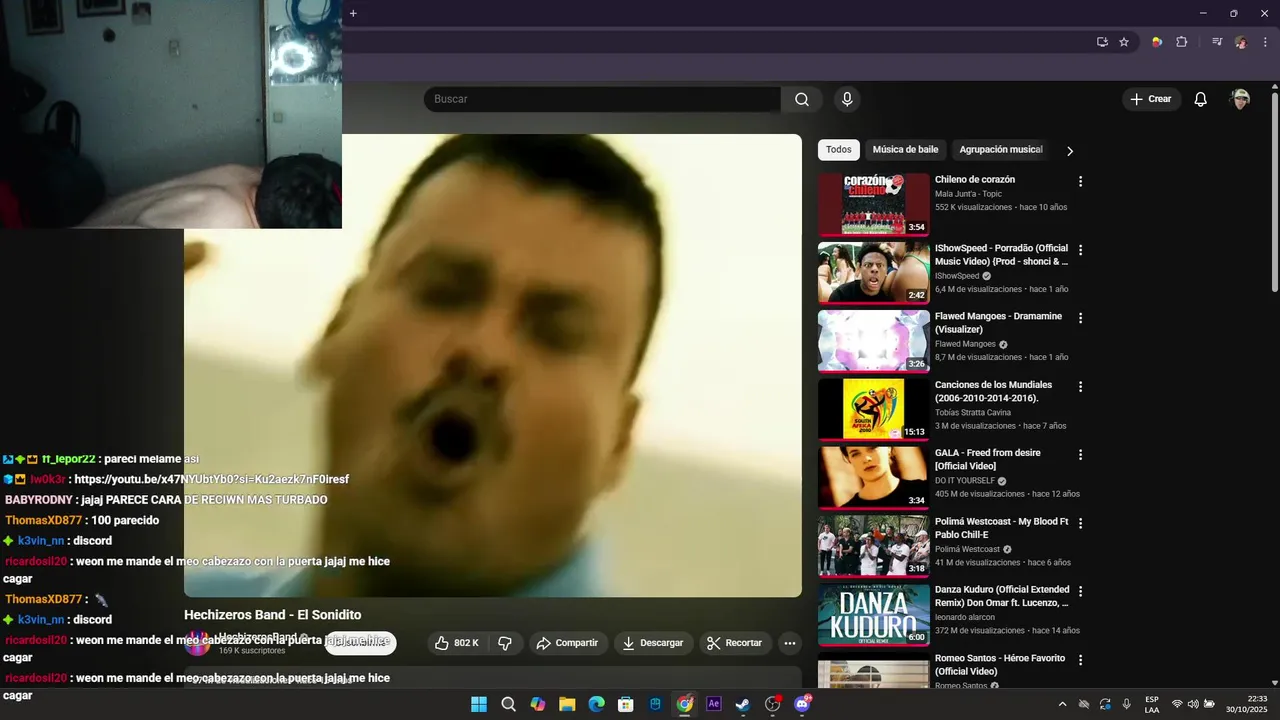
Task: Bookmark this page with the star icon
Action: [1124, 42]
